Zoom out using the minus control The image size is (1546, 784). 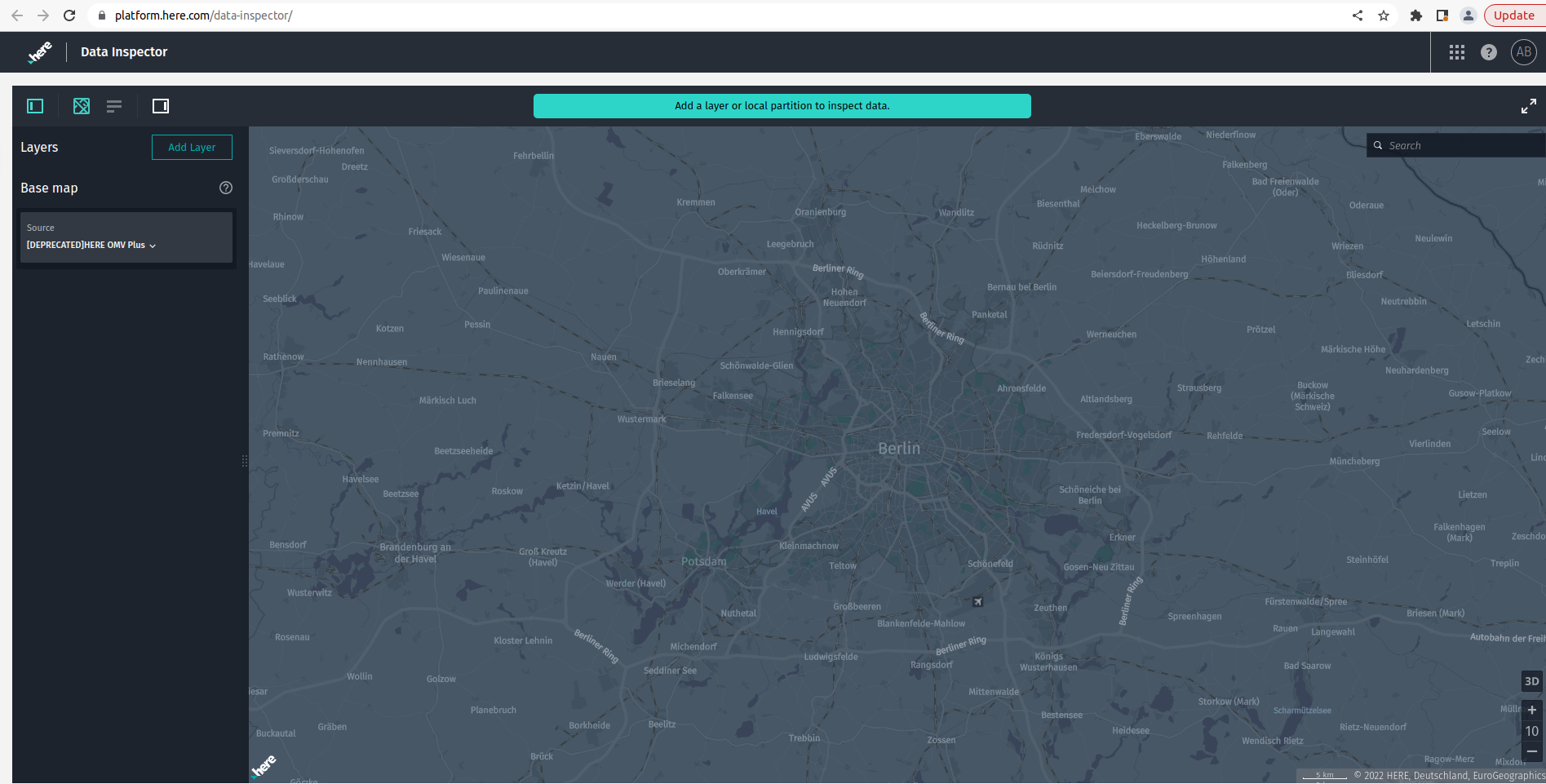tap(1531, 751)
